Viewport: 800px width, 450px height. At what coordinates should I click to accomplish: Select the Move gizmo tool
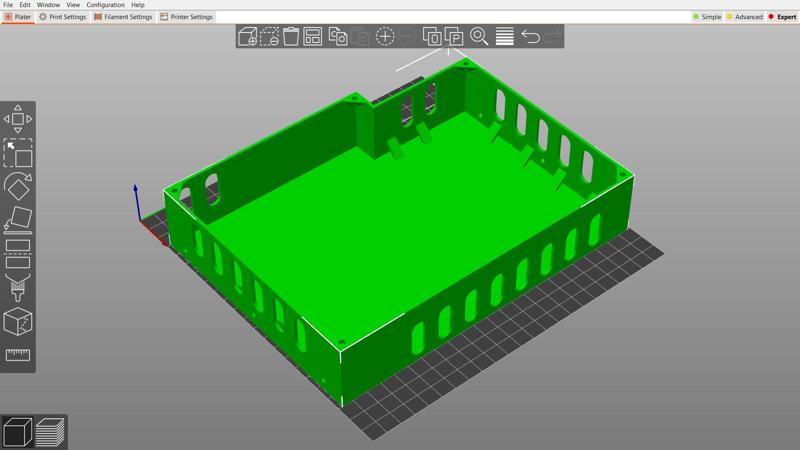coord(18,120)
